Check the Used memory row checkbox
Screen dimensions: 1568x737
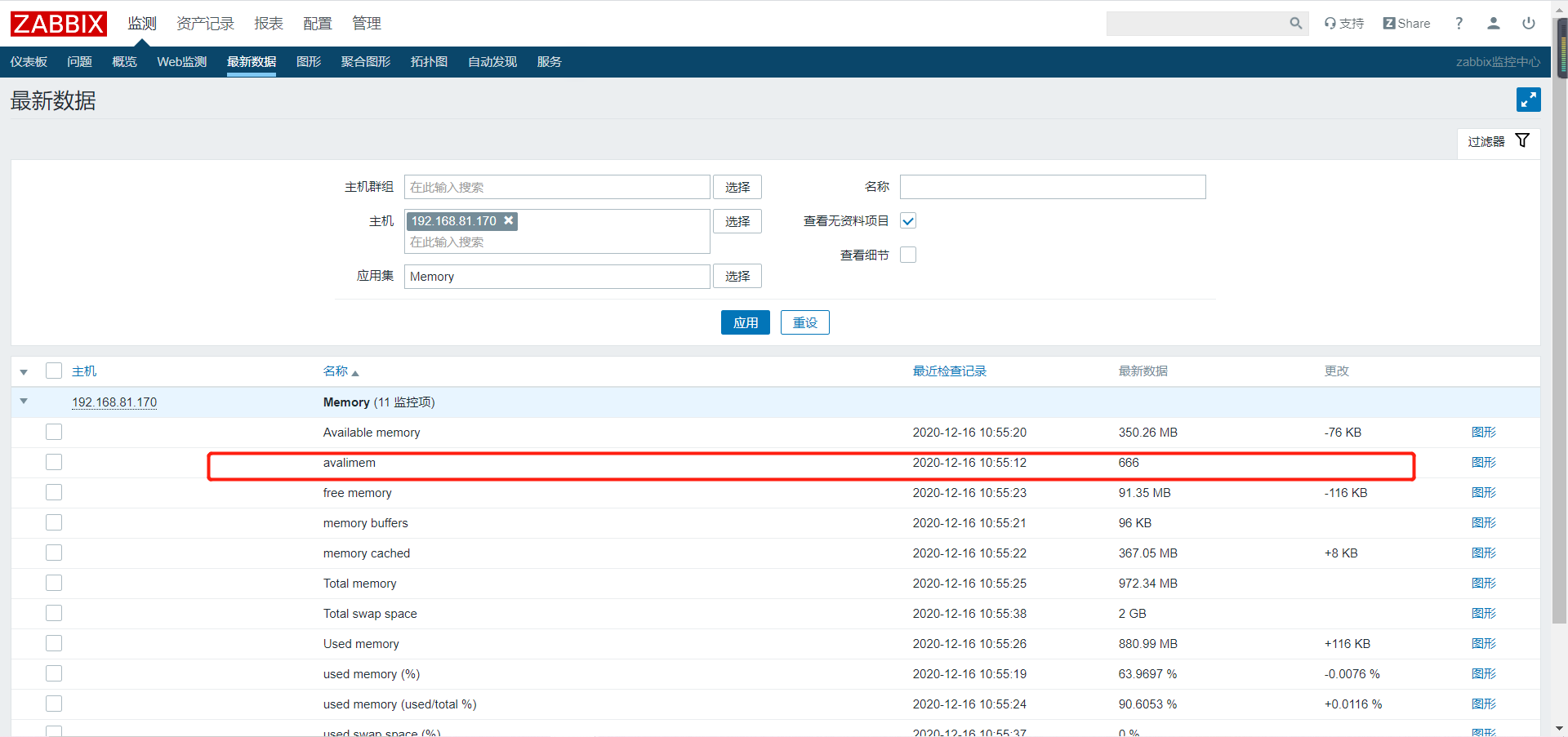click(x=54, y=643)
